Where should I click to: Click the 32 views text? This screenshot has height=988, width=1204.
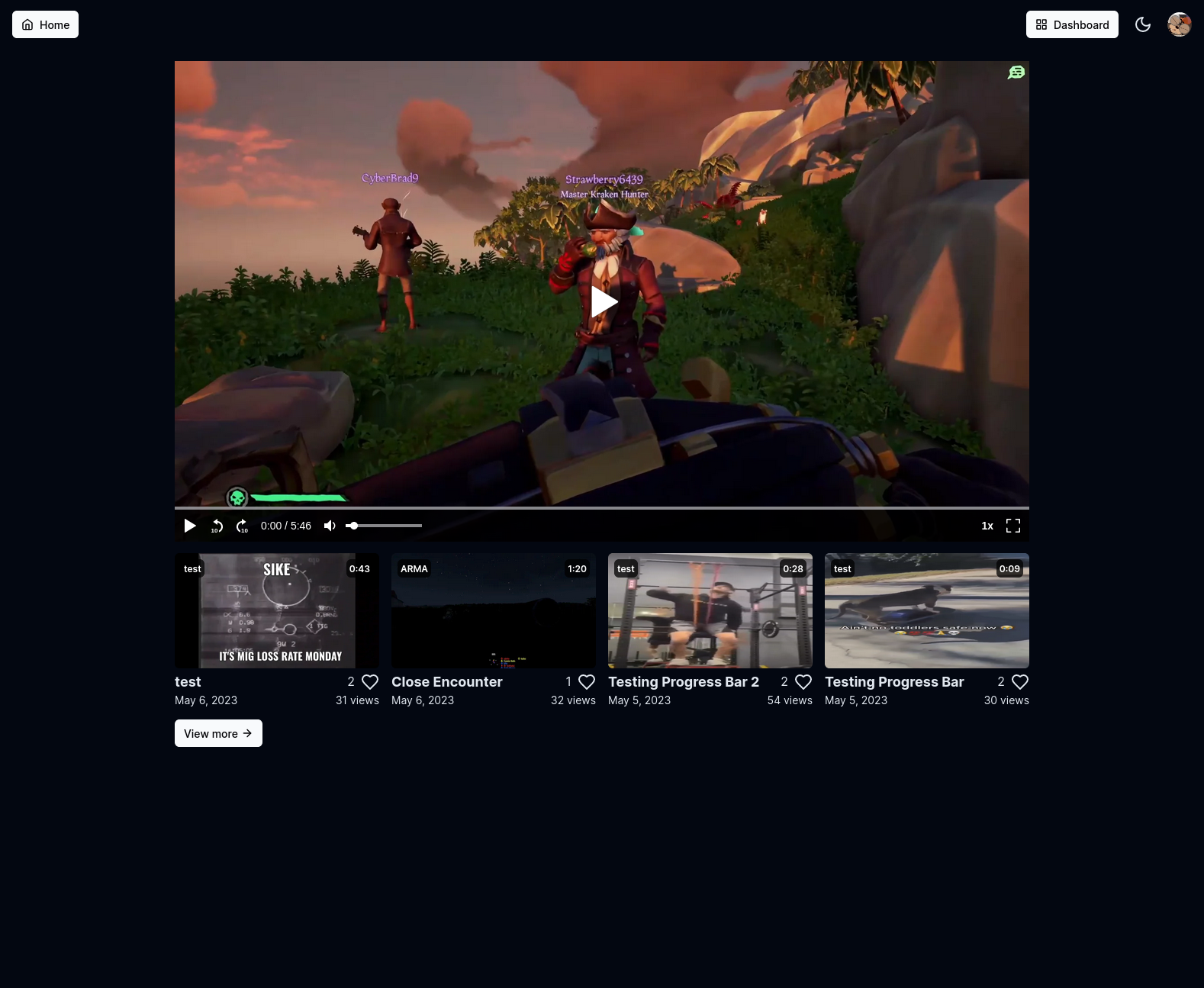[x=573, y=700]
